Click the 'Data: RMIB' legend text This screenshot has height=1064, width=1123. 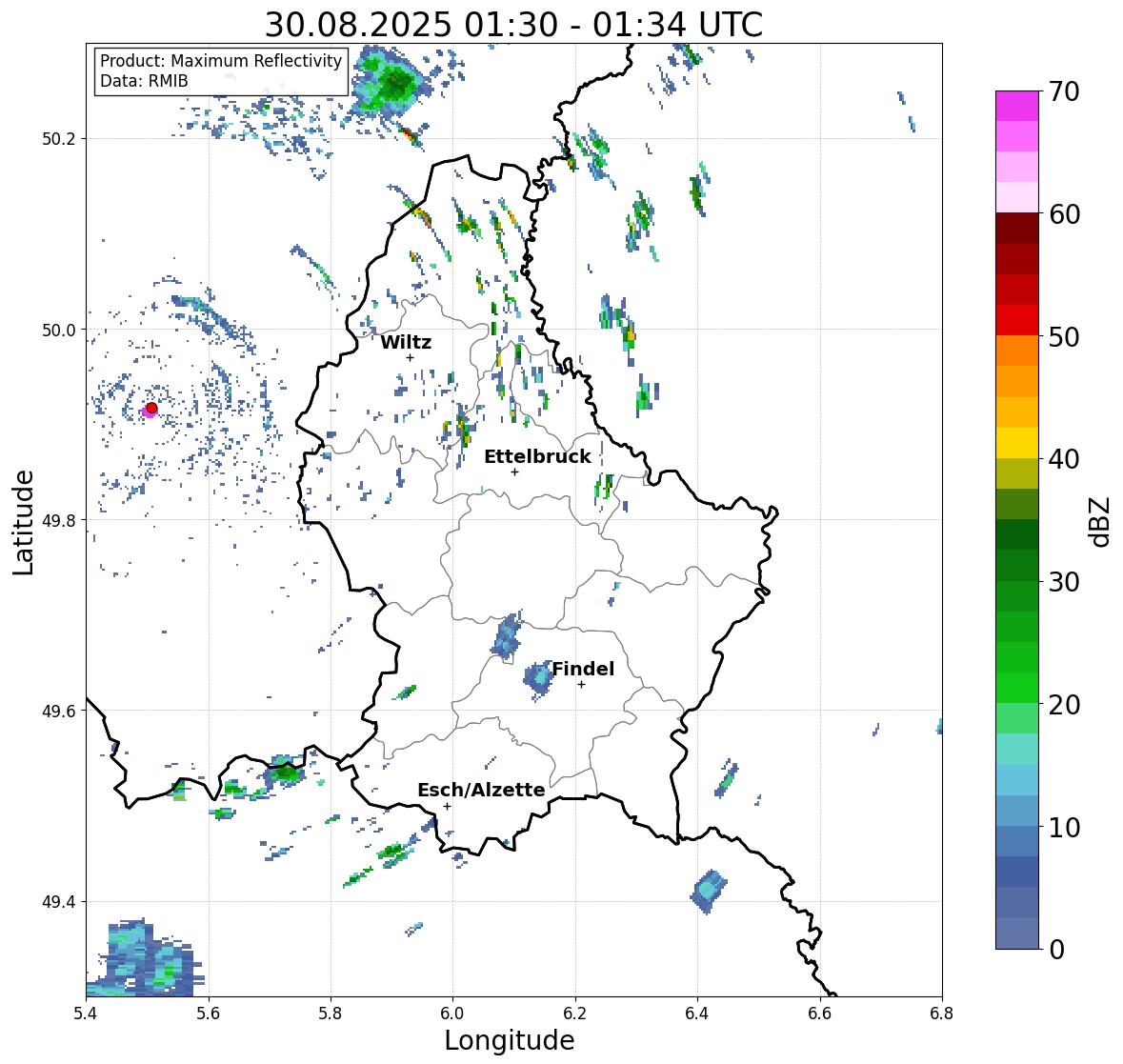tap(144, 81)
